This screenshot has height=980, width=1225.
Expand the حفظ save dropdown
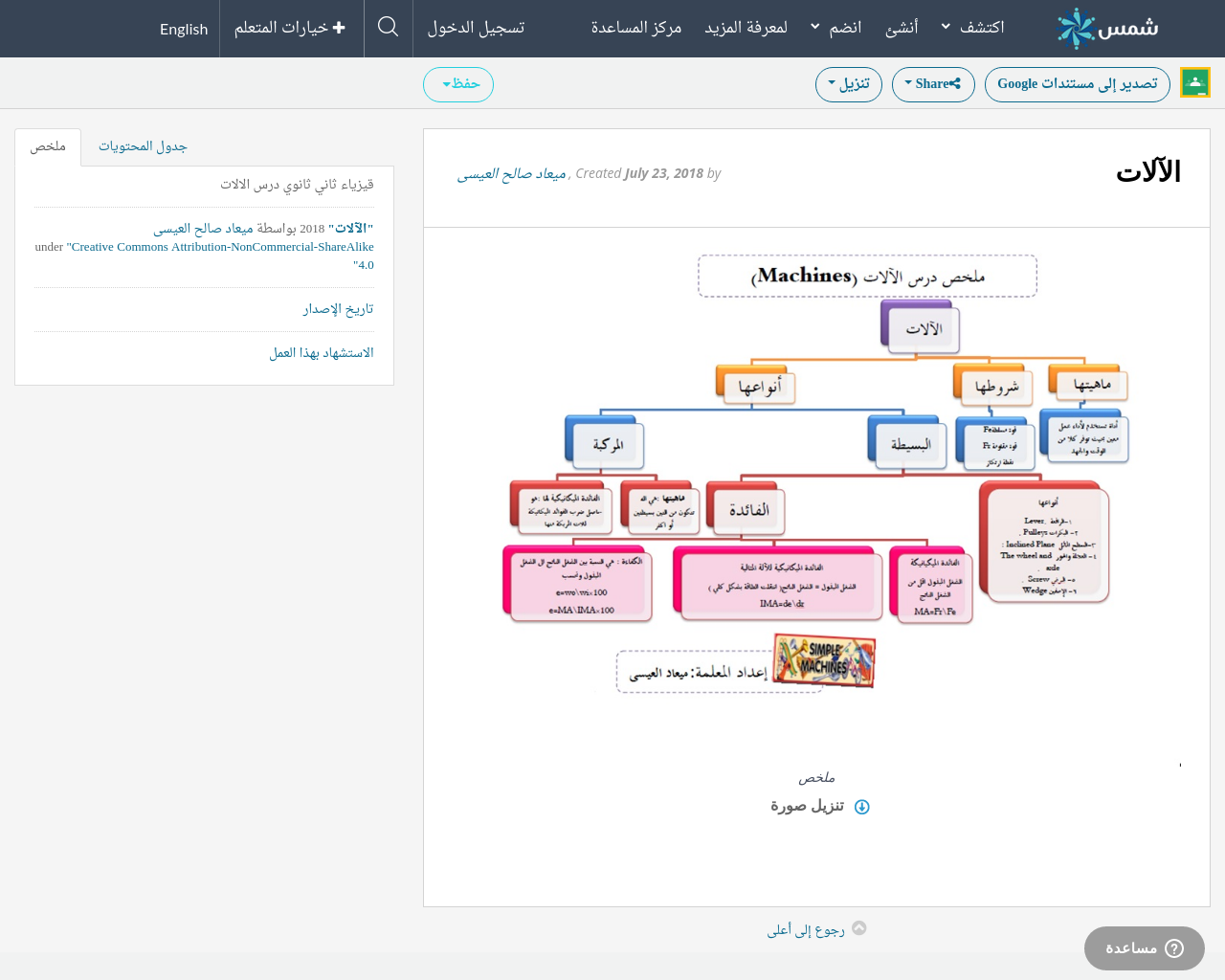[x=458, y=84]
